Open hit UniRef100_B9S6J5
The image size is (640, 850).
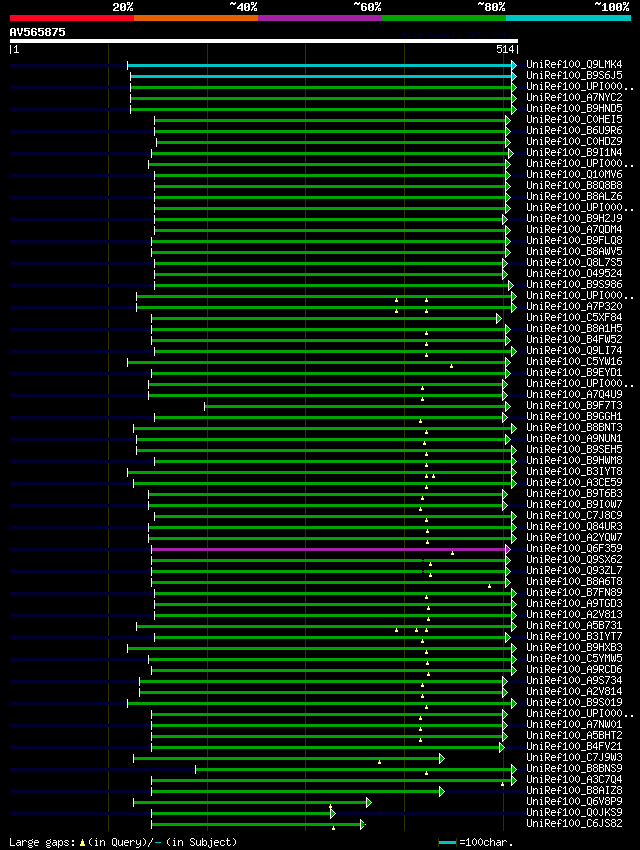click(x=574, y=75)
